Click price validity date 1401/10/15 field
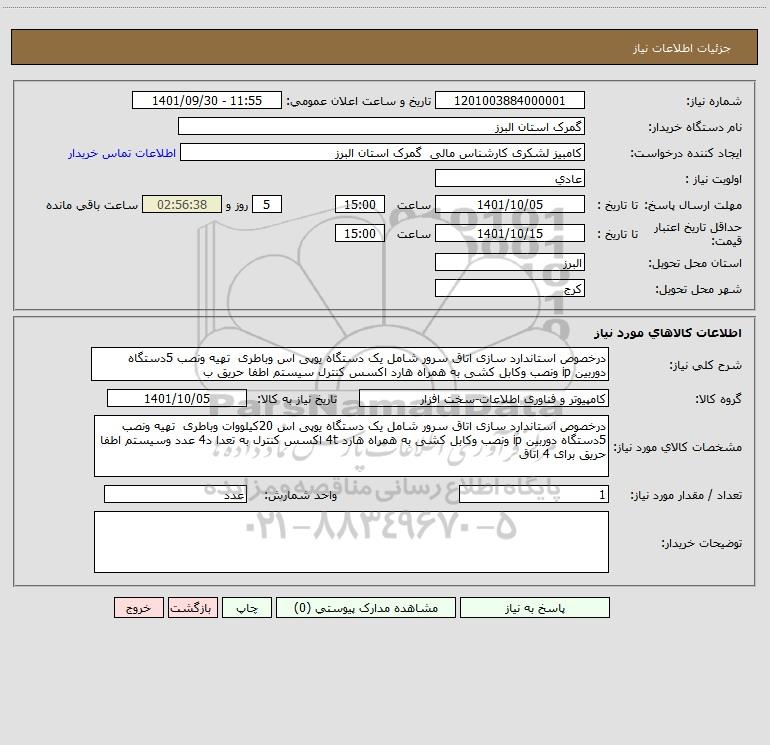This screenshot has height=745, width=770. [x=510, y=233]
